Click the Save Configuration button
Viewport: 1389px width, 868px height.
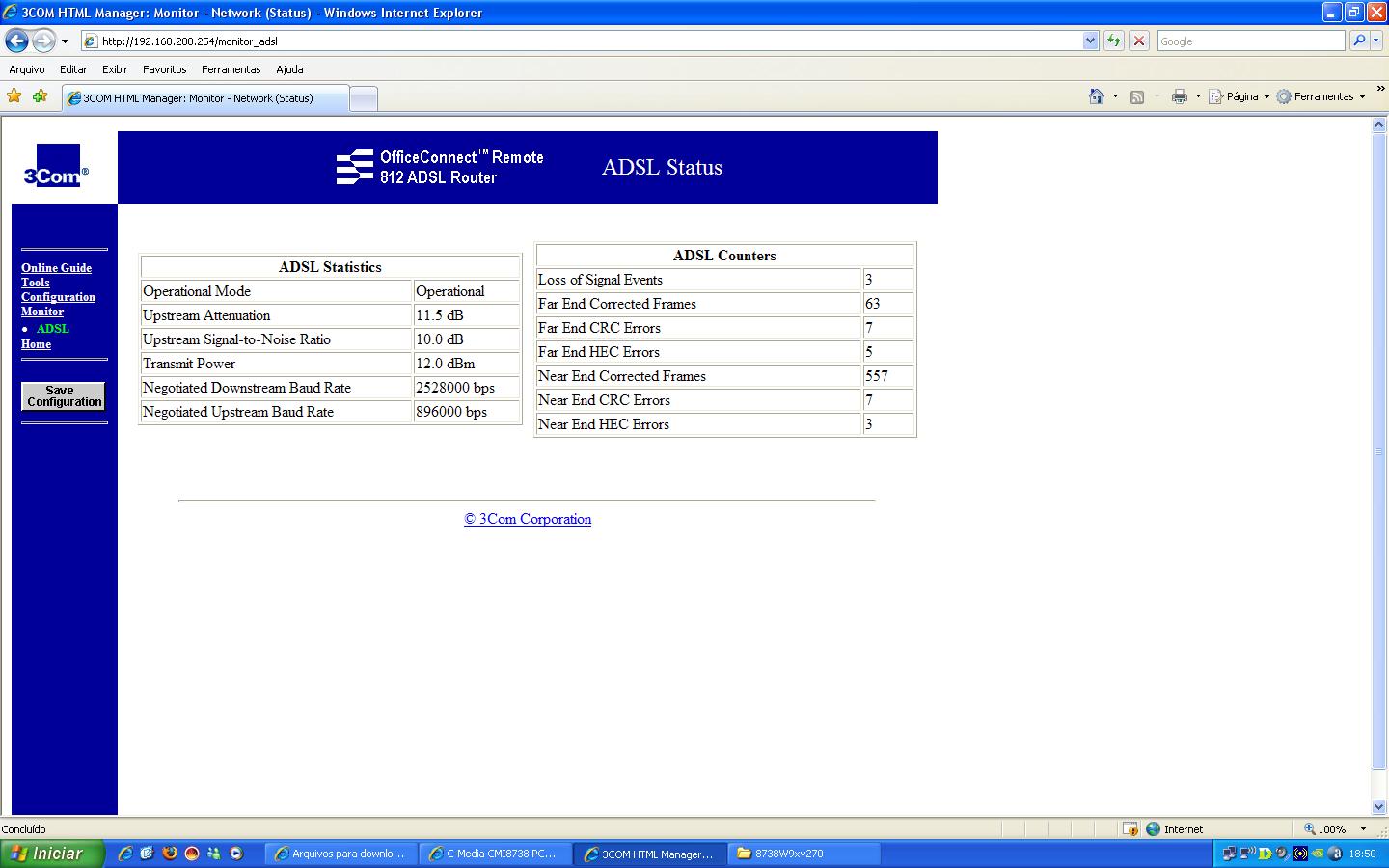64,396
